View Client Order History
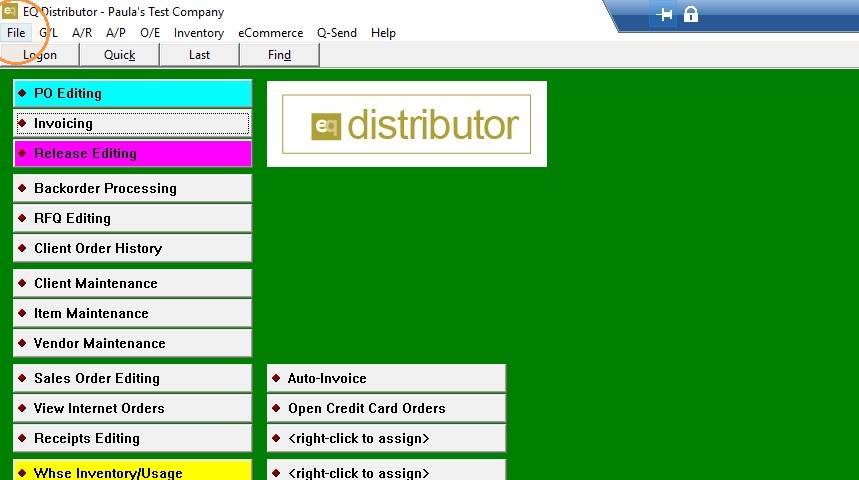 pos(133,248)
